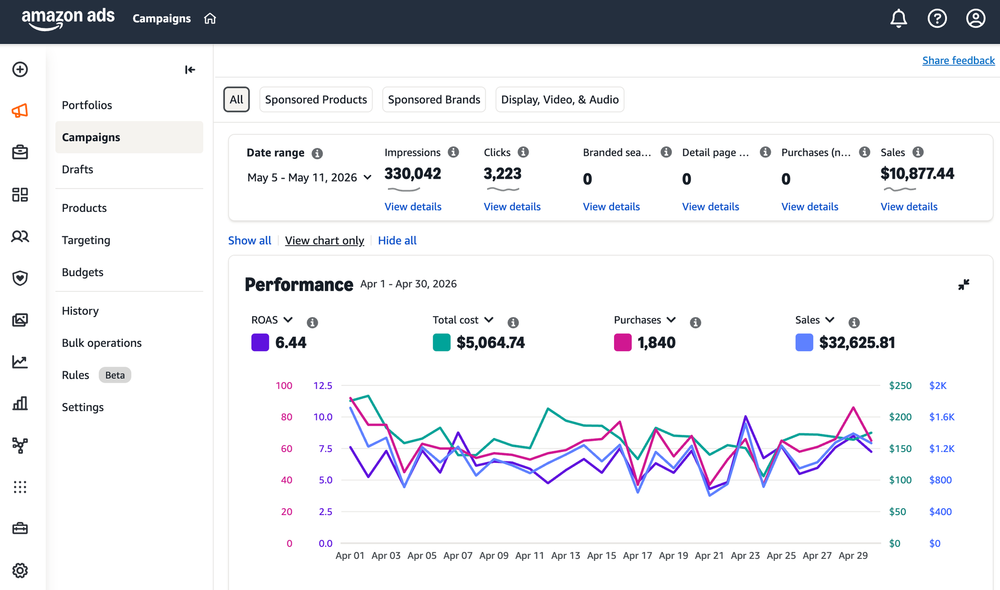This screenshot has height=590, width=1000.
Task: Open the user account profile icon
Action: click(x=976, y=18)
